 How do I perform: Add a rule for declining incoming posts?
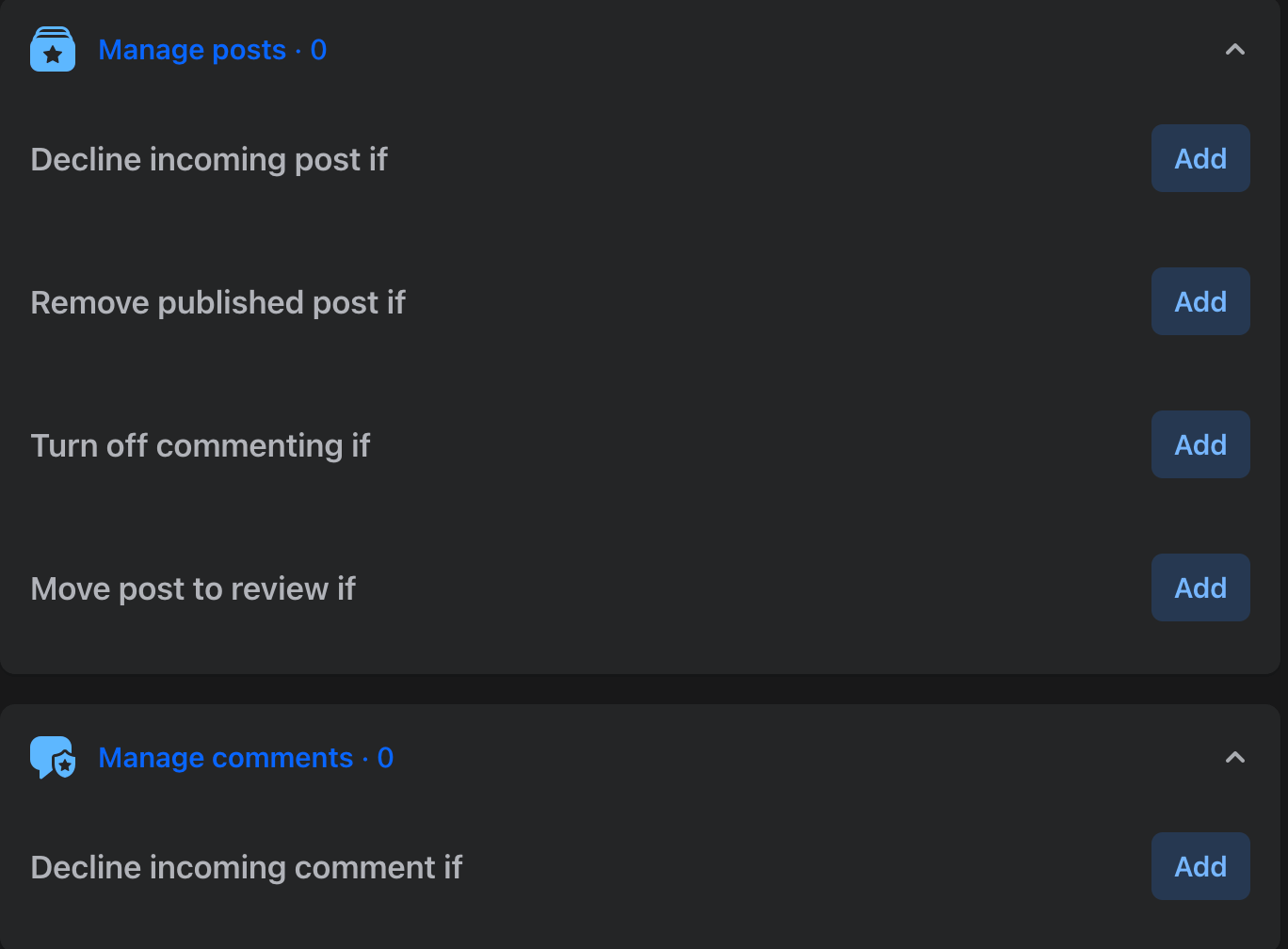[x=1200, y=158]
